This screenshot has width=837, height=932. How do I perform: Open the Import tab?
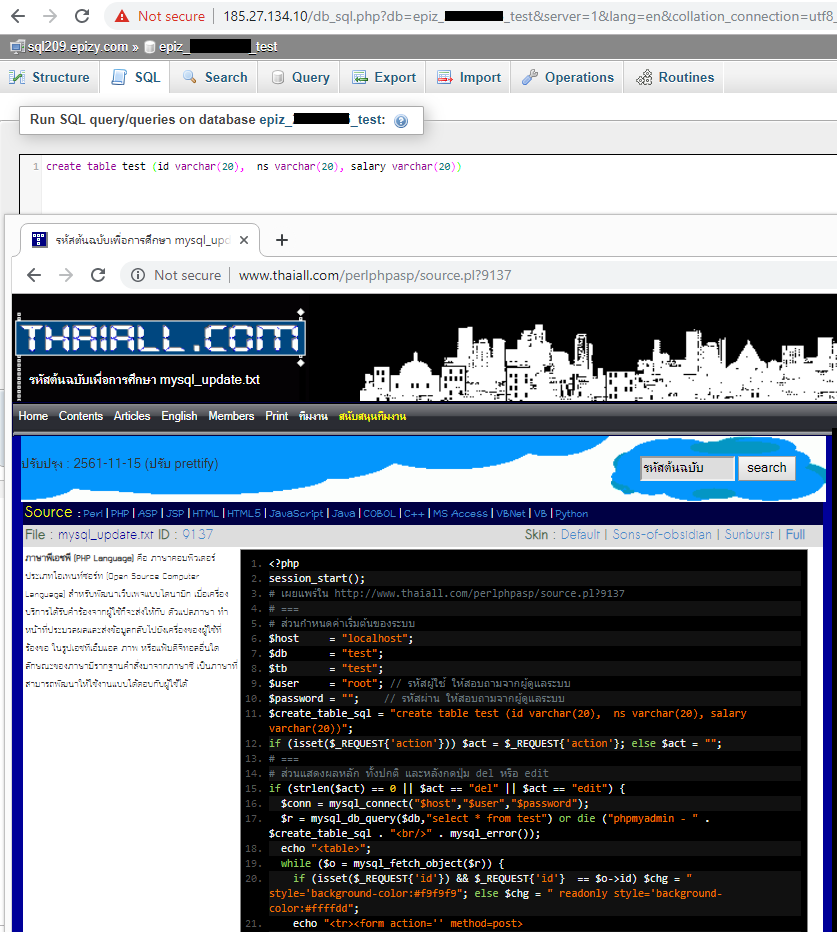(x=469, y=77)
